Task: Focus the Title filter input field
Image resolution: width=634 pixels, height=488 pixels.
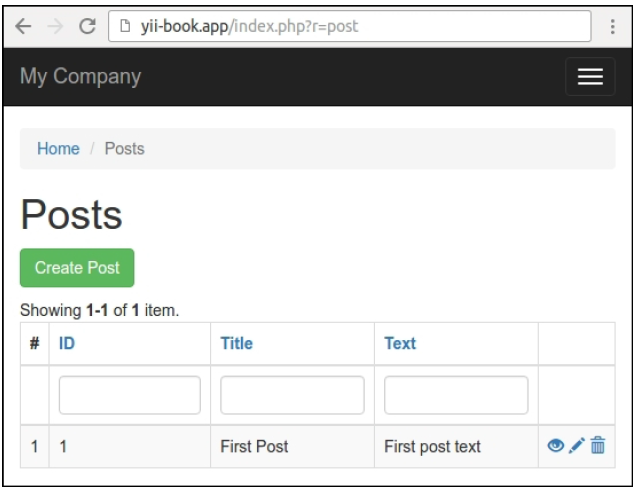Action: (x=292, y=395)
